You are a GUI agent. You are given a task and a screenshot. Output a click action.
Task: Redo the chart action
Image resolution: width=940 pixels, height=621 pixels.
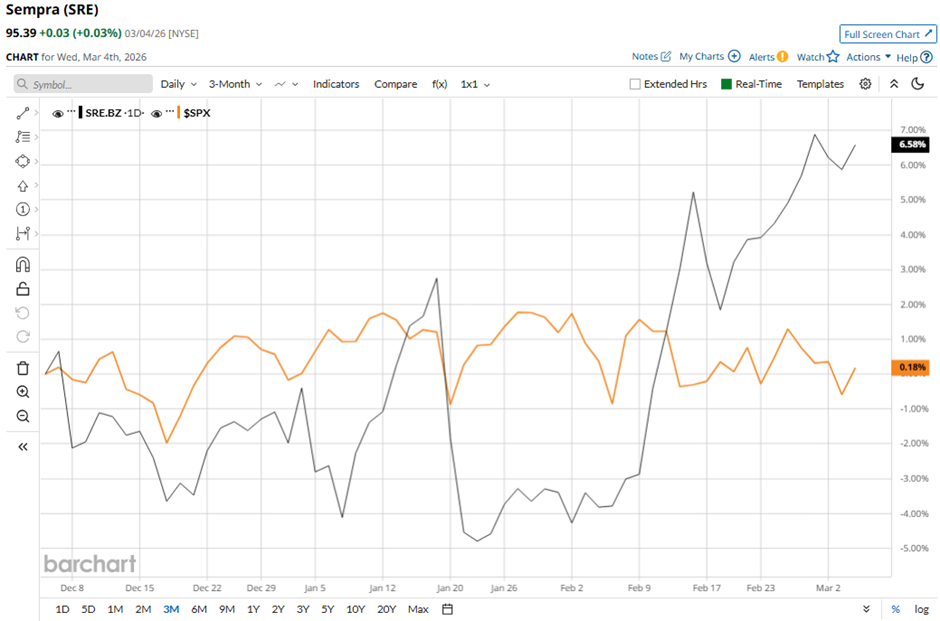point(23,336)
